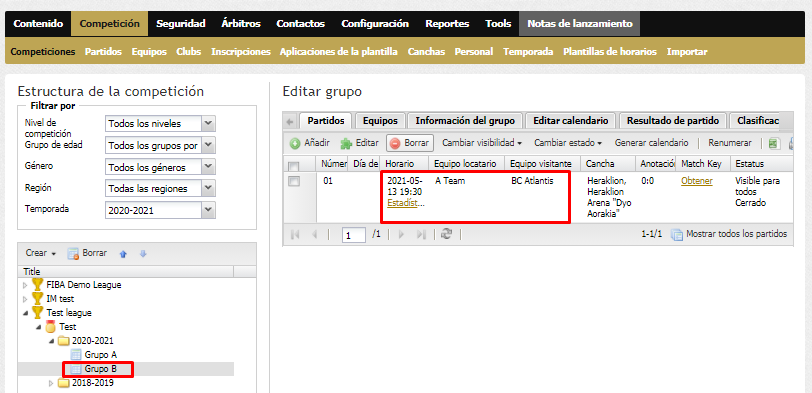Open Cambiar visibilidad dropdown
This screenshot has width=812, height=393.
point(482,142)
